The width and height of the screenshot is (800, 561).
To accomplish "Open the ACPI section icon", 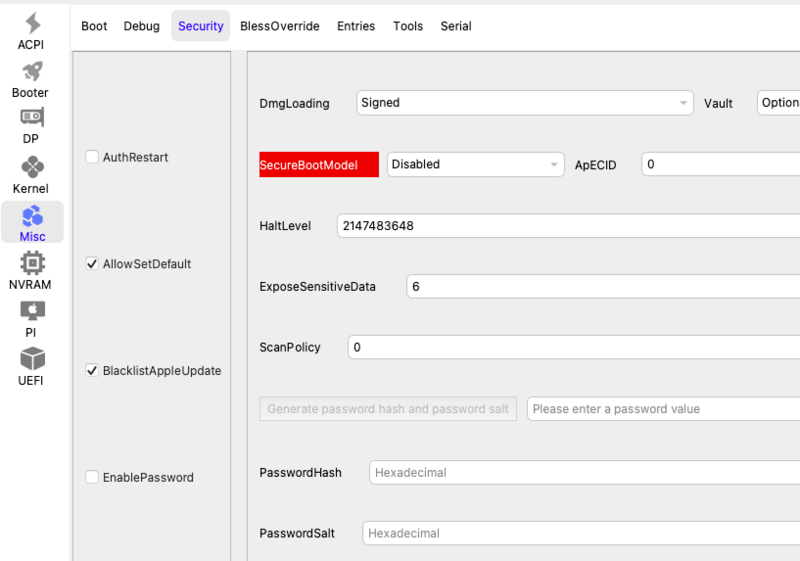I will click(x=32, y=24).
